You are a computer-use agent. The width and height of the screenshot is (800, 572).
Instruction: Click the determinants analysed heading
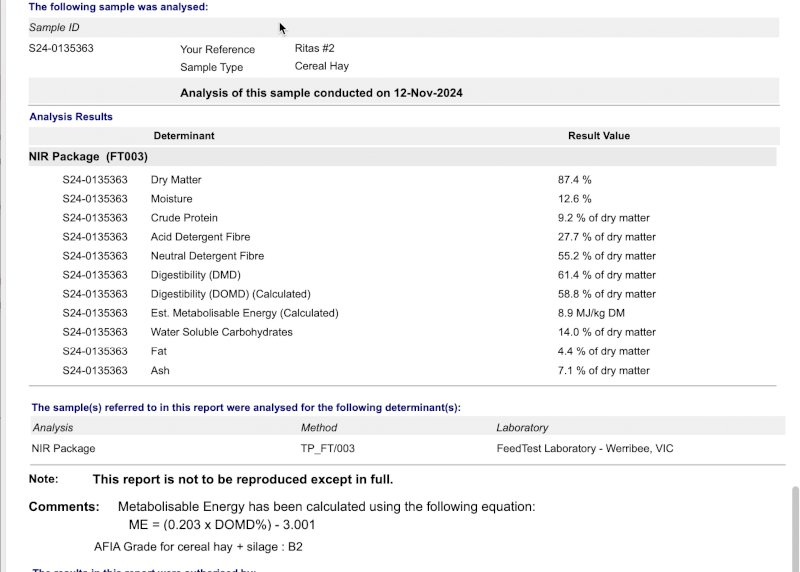[x=246, y=408]
